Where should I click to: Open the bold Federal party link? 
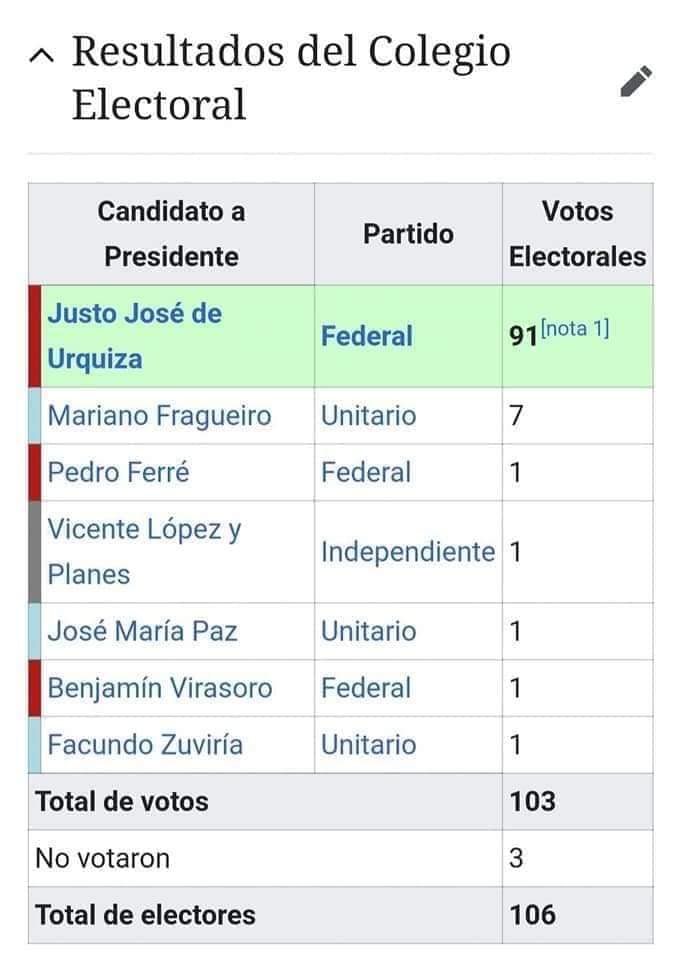(x=367, y=336)
